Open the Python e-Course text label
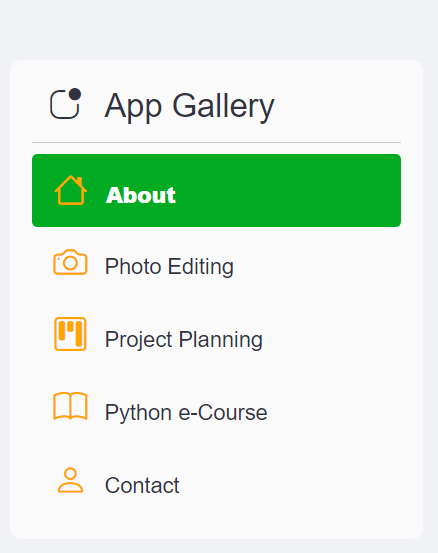The image size is (438, 553). 186,413
